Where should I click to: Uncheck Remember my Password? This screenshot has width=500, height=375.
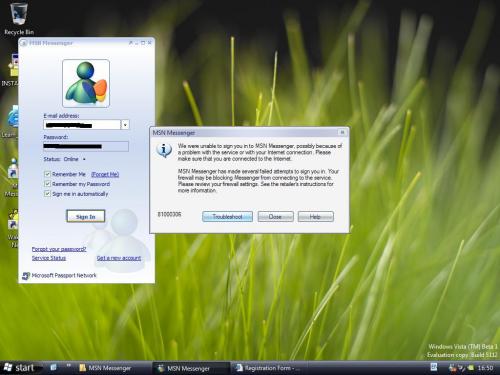[47, 184]
